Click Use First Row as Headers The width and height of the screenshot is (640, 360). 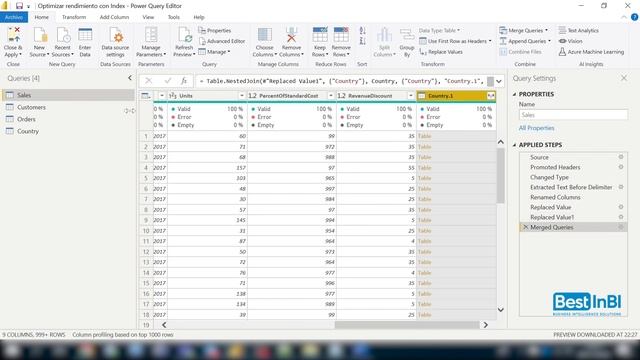point(456,41)
